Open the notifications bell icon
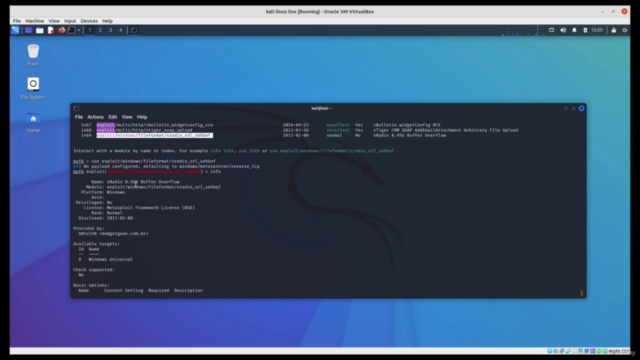Image resolution: width=640 pixels, height=360 pixels. coord(574,30)
